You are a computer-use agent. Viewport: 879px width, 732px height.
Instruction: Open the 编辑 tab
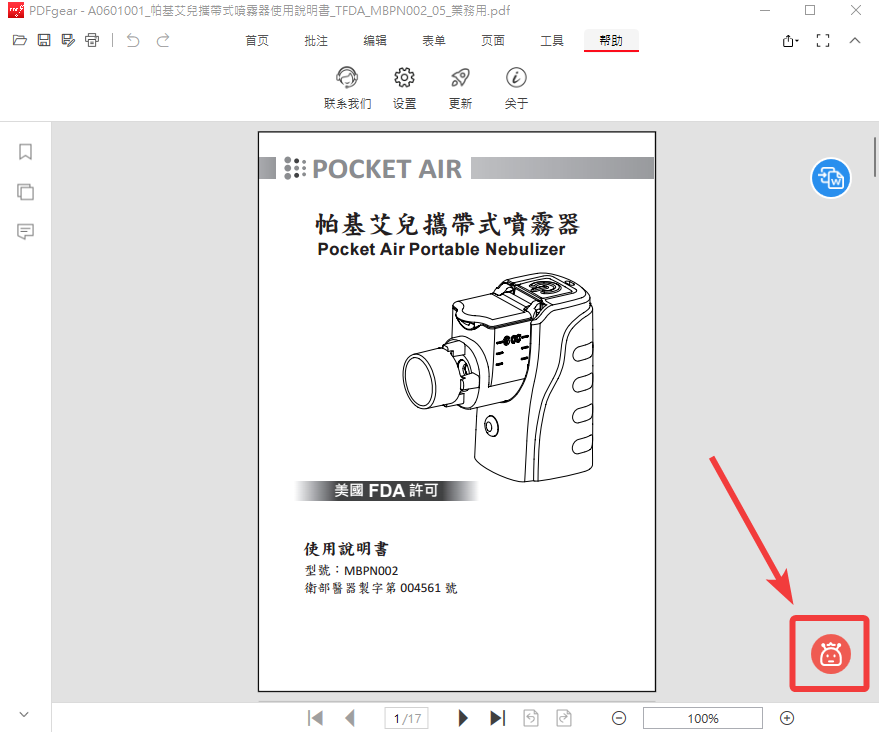pyautogui.click(x=374, y=40)
